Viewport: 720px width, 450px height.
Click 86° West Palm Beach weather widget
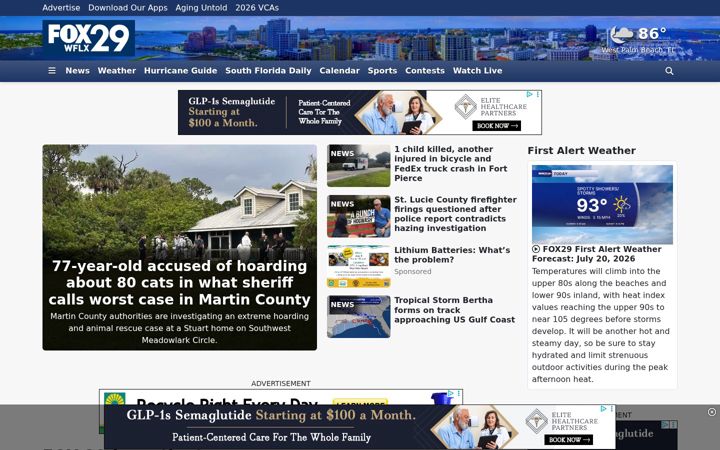coord(639,40)
